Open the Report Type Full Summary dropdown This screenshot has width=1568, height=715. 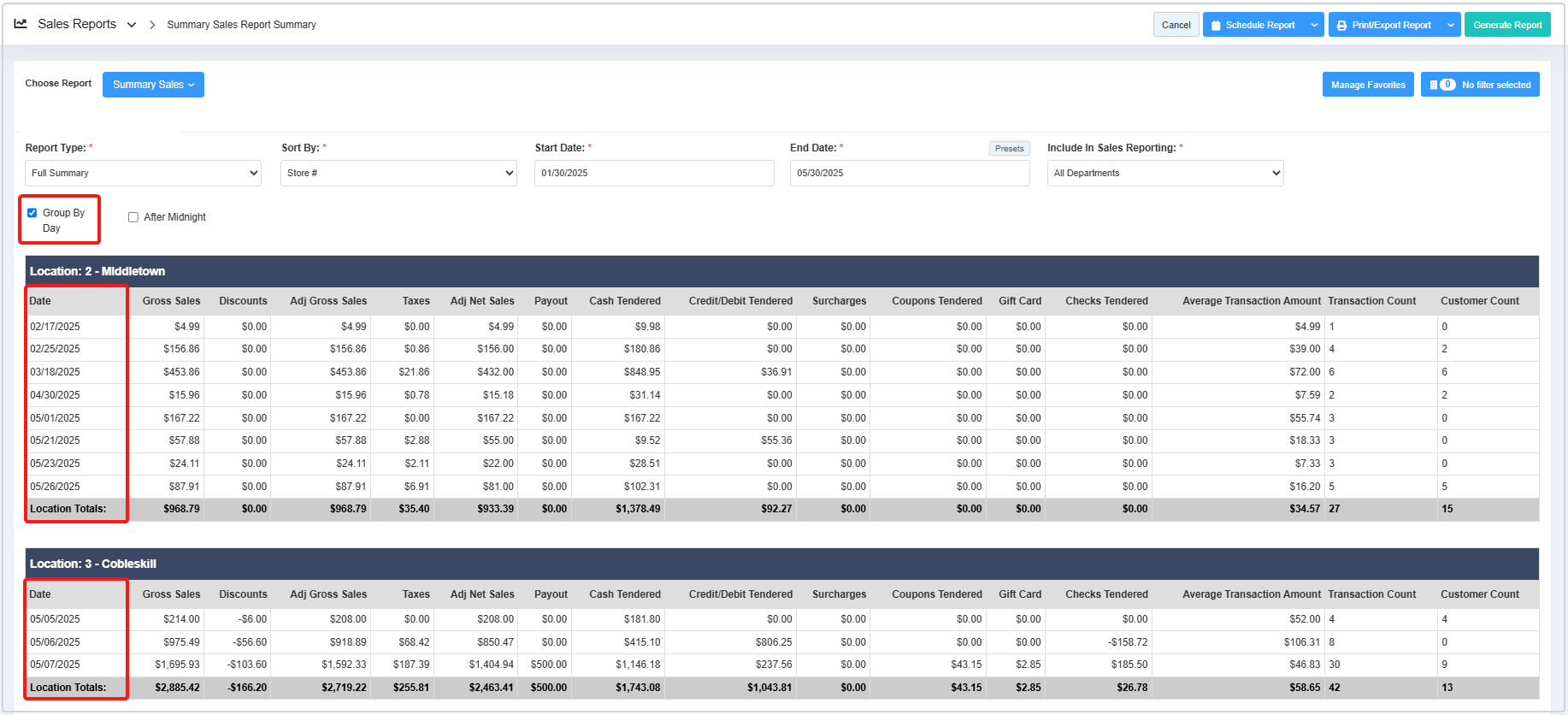pyautogui.click(x=143, y=173)
